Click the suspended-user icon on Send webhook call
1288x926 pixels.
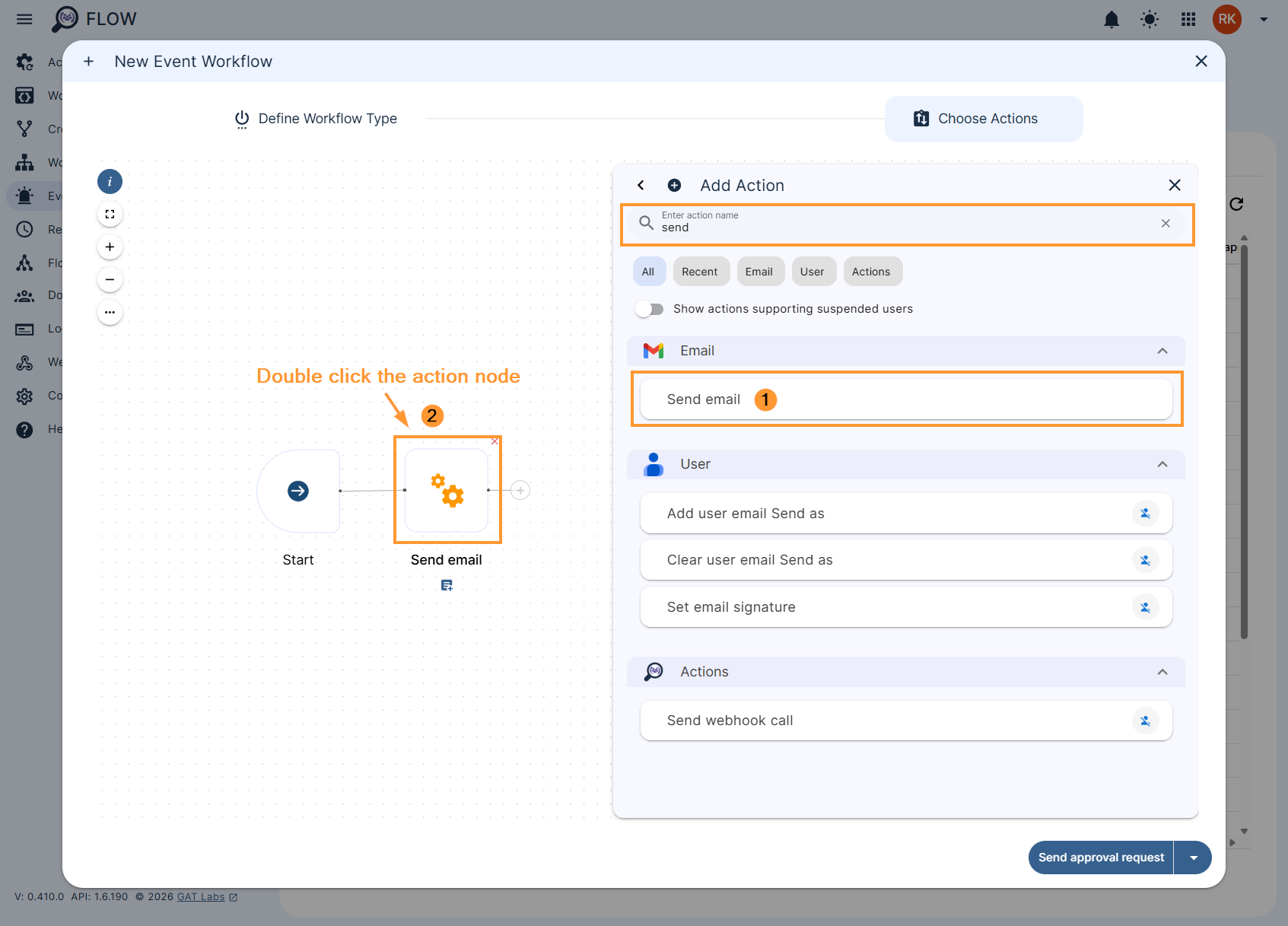tap(1146, 721)
